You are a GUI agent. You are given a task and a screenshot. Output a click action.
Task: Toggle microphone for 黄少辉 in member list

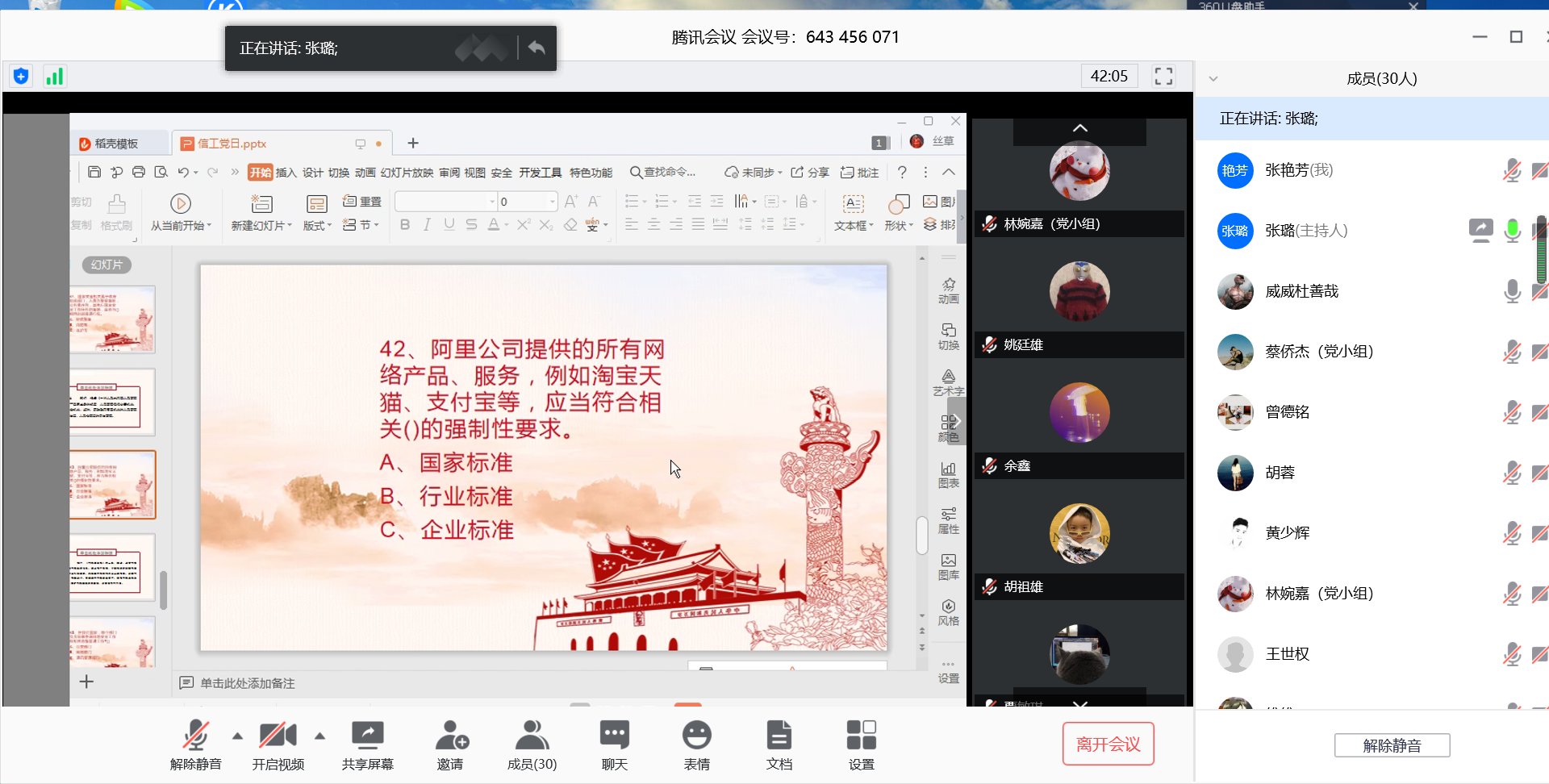pos(1513,533)
